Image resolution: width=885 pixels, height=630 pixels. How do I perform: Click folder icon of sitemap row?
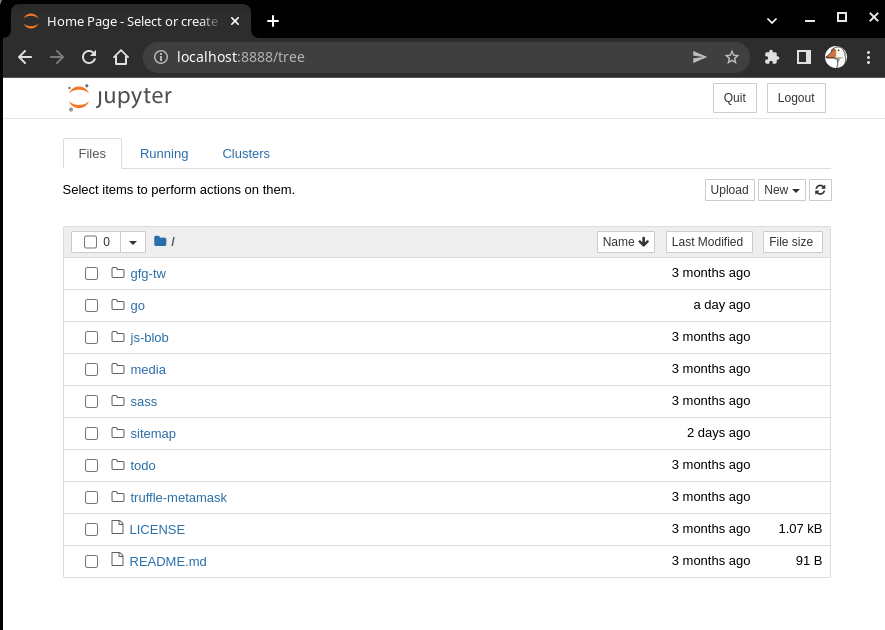[118, 433]
